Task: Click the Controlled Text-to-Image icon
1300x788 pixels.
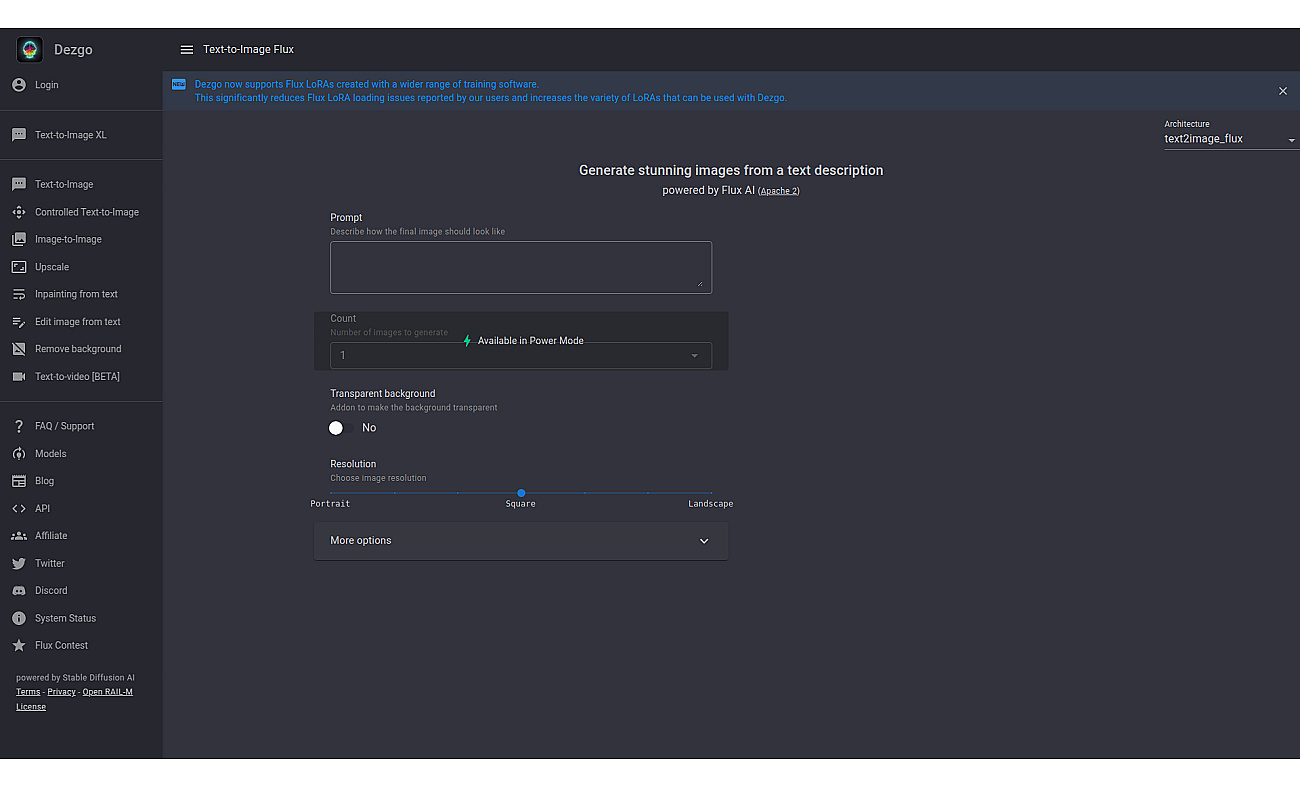Action: (x=19, y=212)
